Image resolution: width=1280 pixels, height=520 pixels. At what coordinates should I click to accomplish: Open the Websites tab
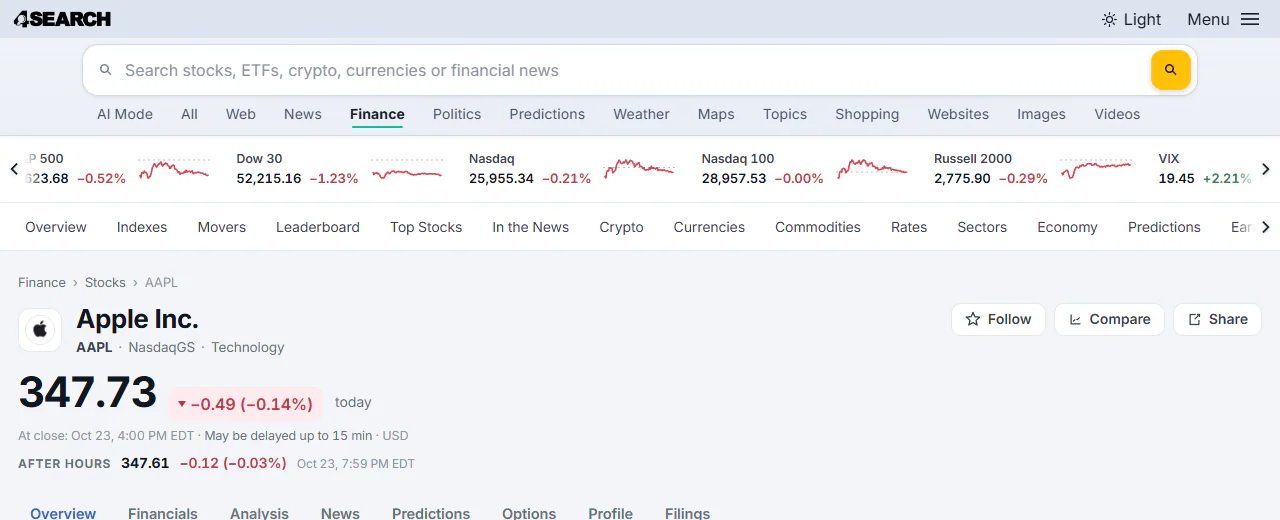pyautogui.click(x=958, y=114)
